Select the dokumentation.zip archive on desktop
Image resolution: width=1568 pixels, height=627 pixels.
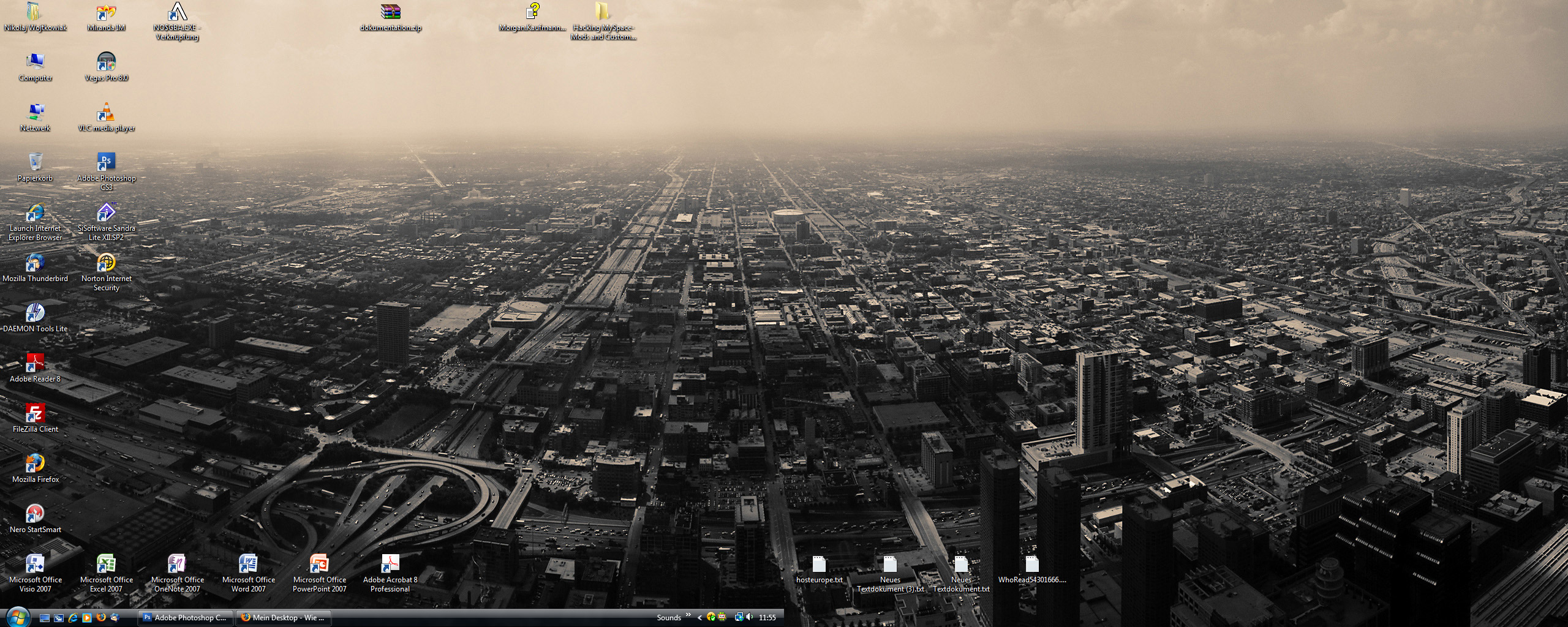click(390, 12)
